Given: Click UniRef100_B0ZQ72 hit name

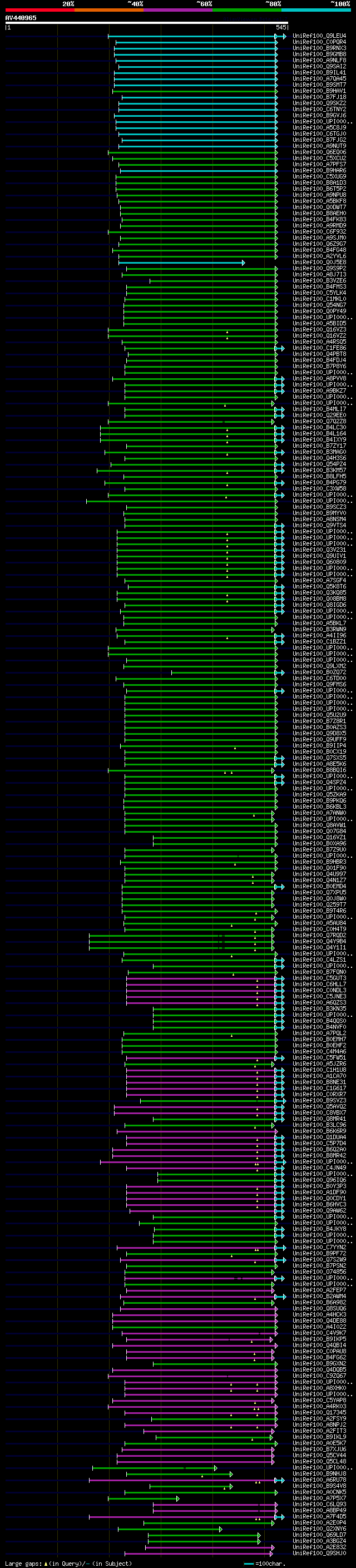Looking at the screenshot, I should click(319, 672).
